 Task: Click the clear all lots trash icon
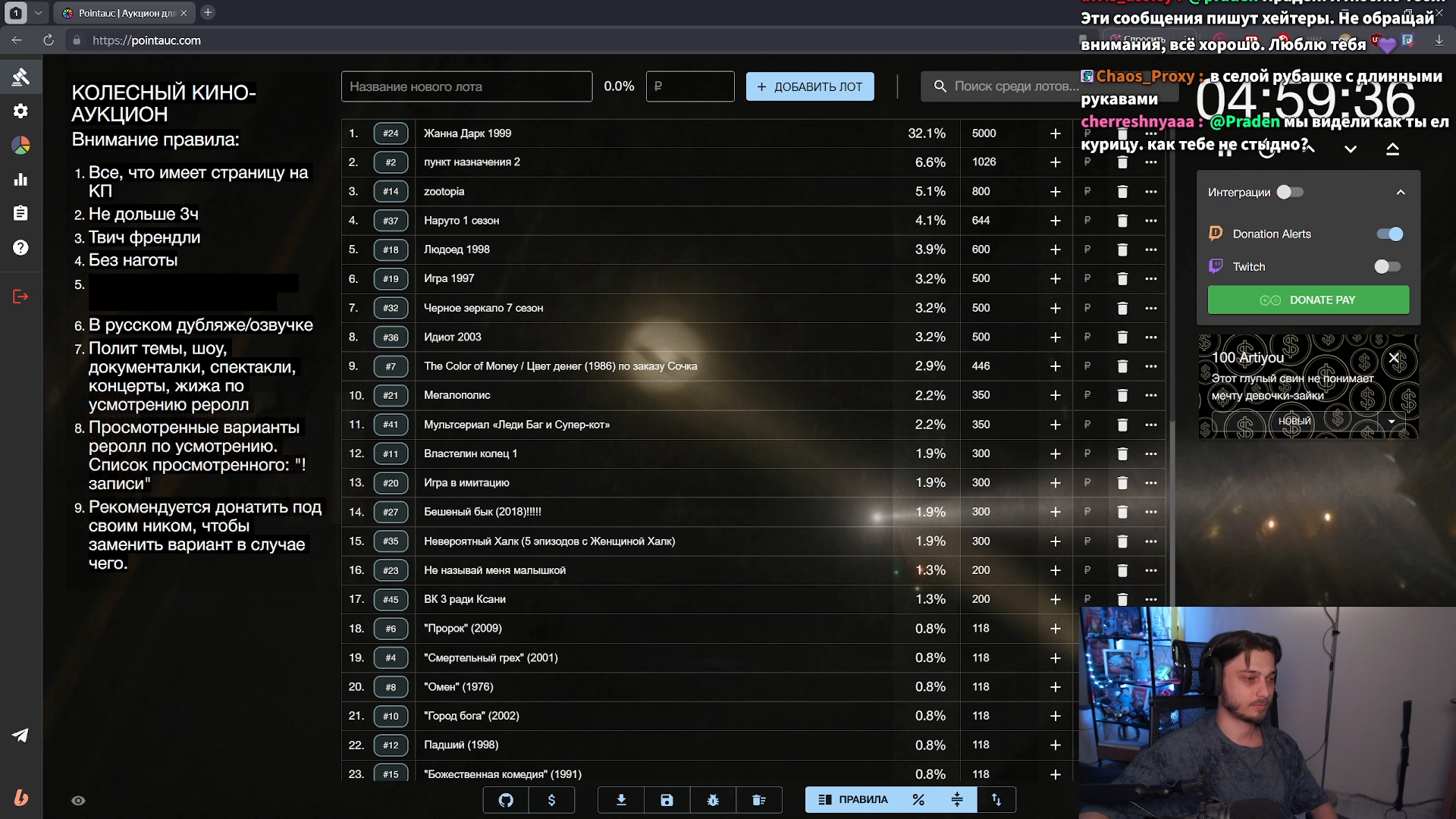click(x=758, y=800)
